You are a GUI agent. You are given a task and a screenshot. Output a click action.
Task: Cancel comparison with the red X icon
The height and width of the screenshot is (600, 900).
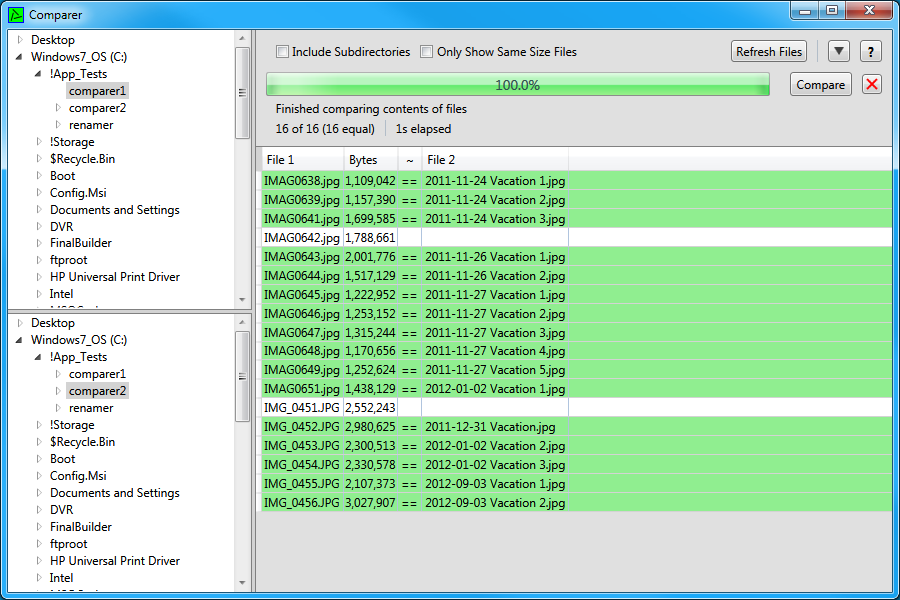[x=871, y=84]
